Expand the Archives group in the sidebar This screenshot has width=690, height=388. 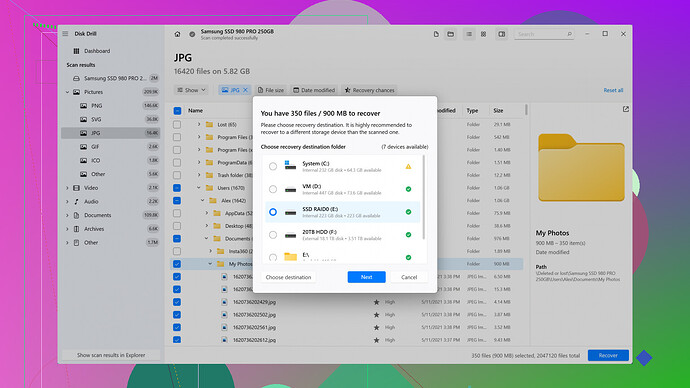[67, 229]
